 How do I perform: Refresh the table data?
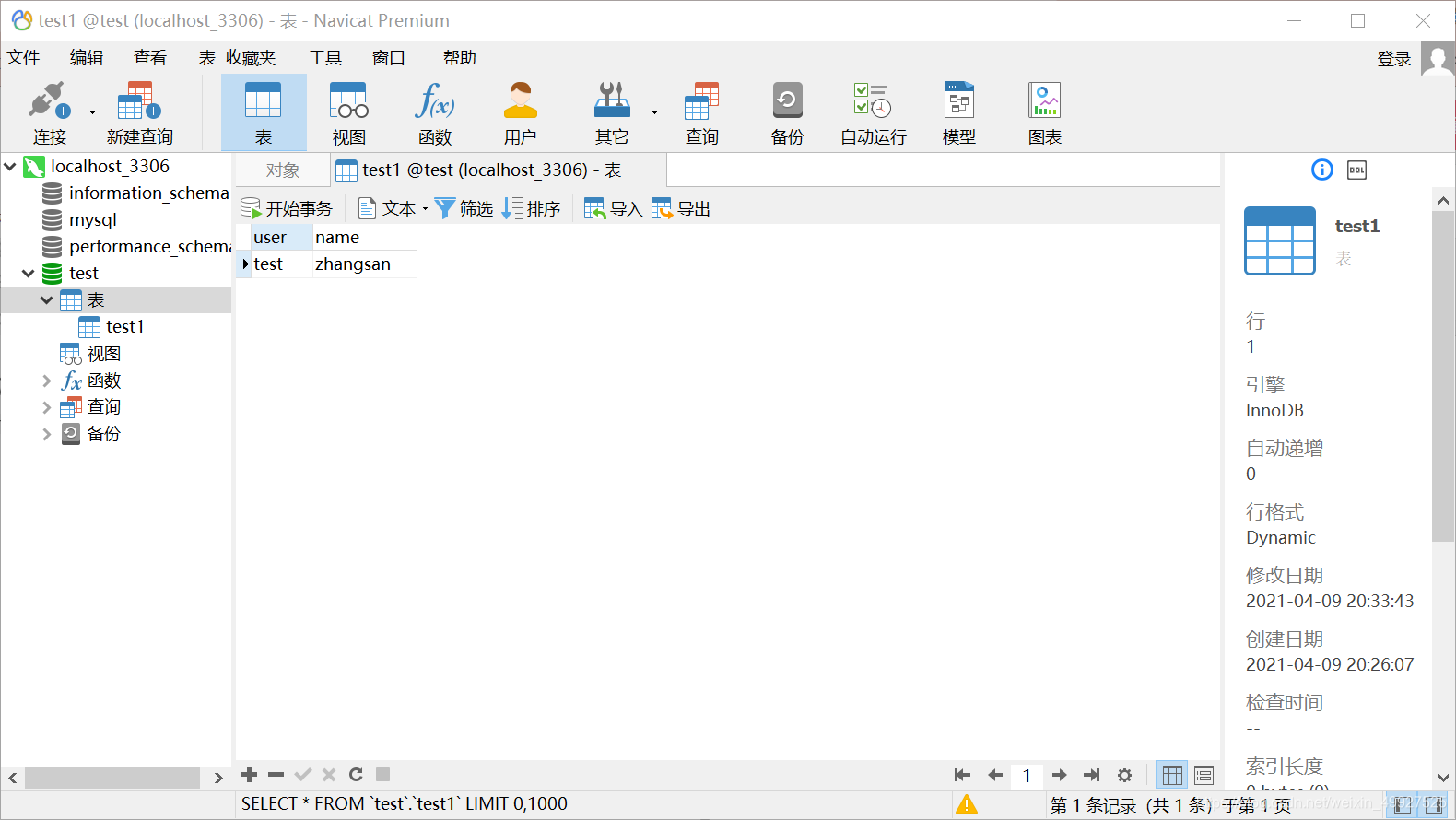point(356,775)
